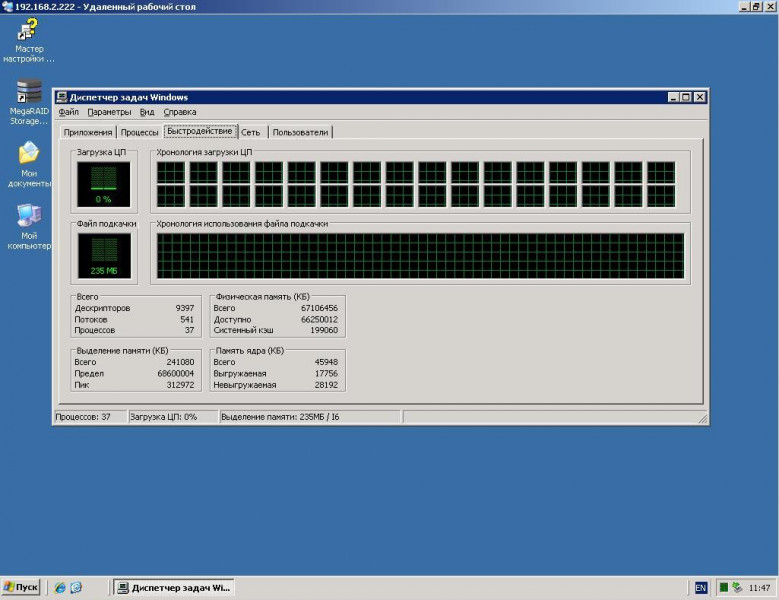Image resolution: width=779 pixels, height=600 pixels.
Task: Click the Task Manager resize grip corner
Action: (703, 419)
